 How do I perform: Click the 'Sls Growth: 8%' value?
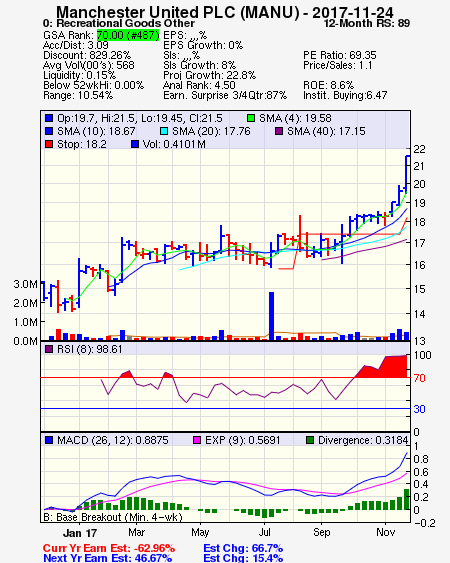coord(199,65)
